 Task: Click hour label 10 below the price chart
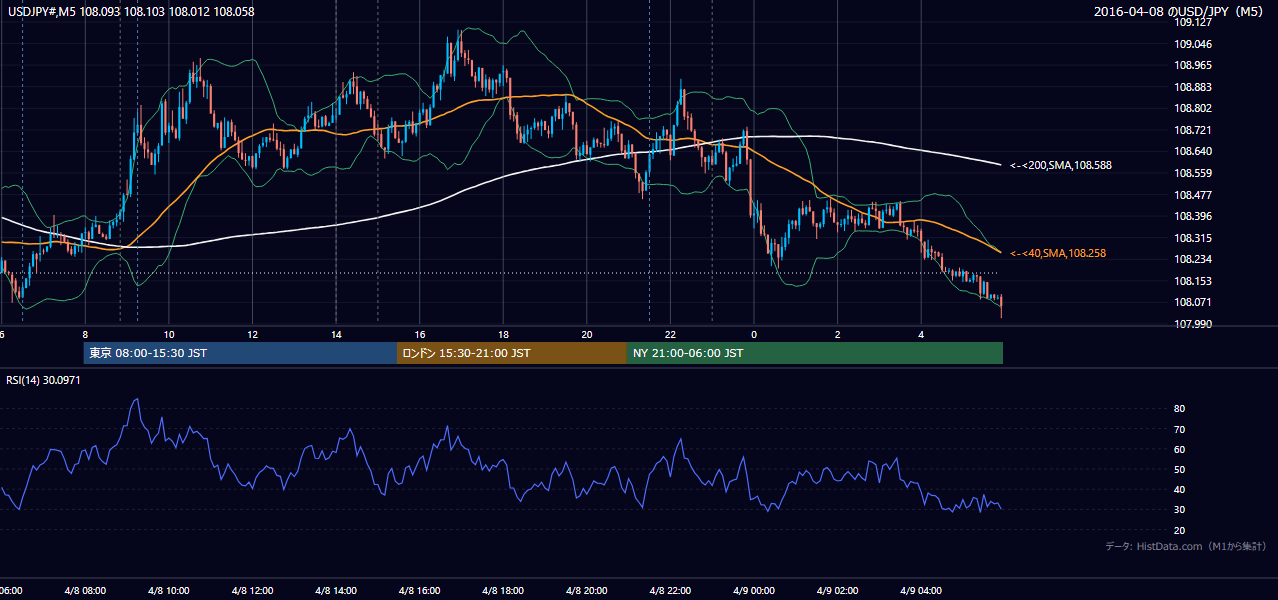[169, 334]
